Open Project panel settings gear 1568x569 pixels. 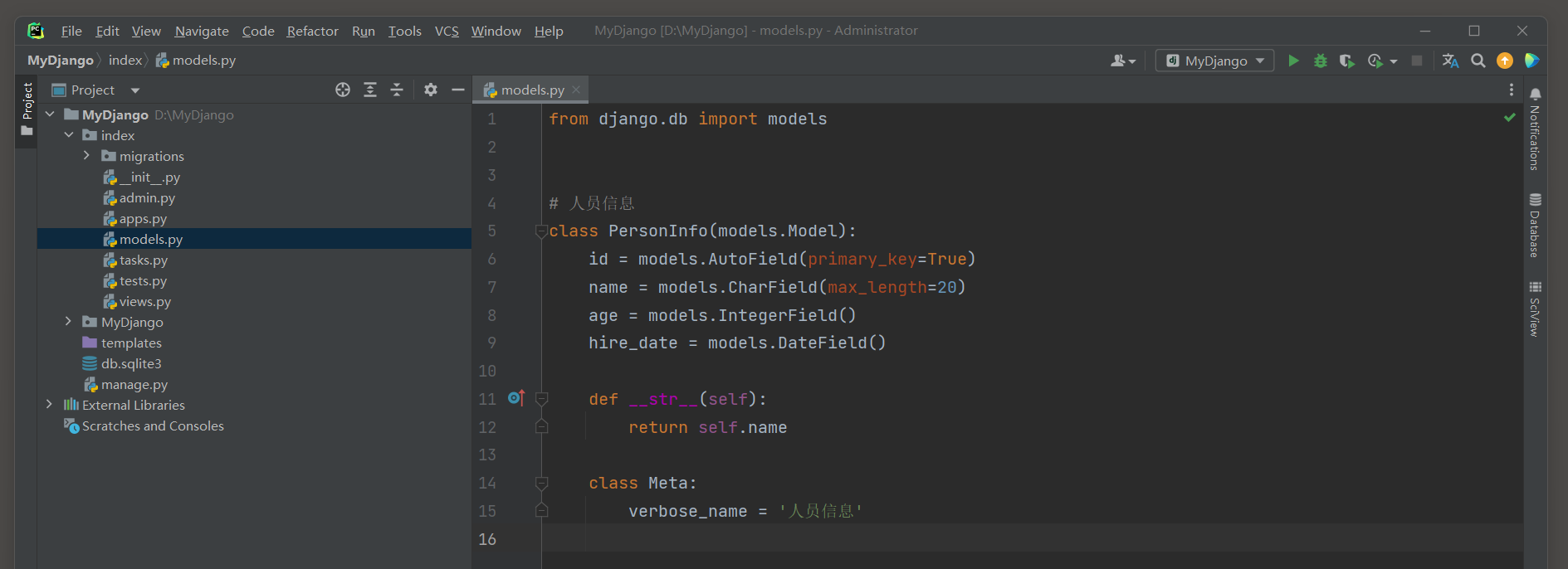coord(430,90)
